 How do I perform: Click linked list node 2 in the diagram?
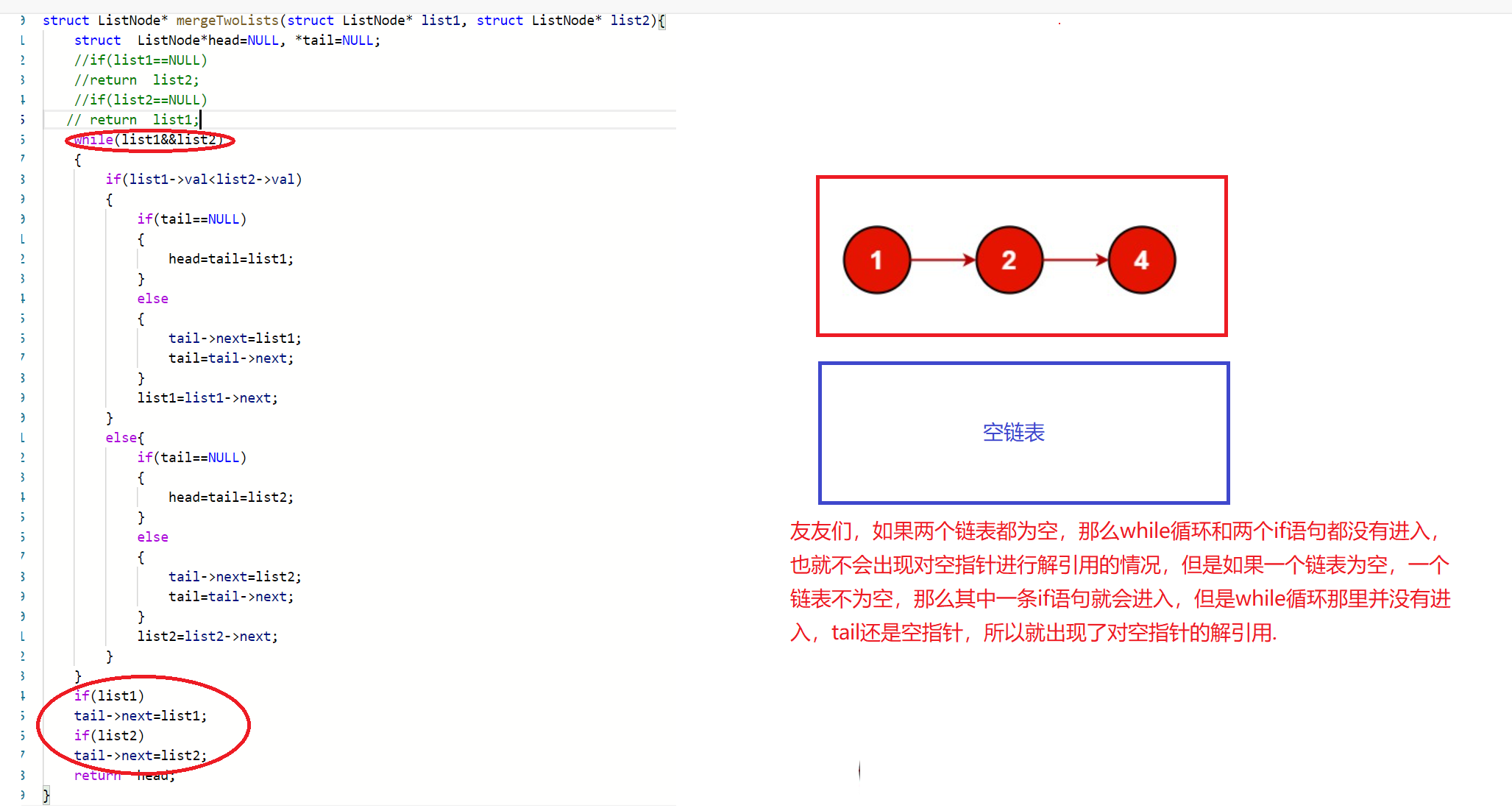tap(1009, 260)
